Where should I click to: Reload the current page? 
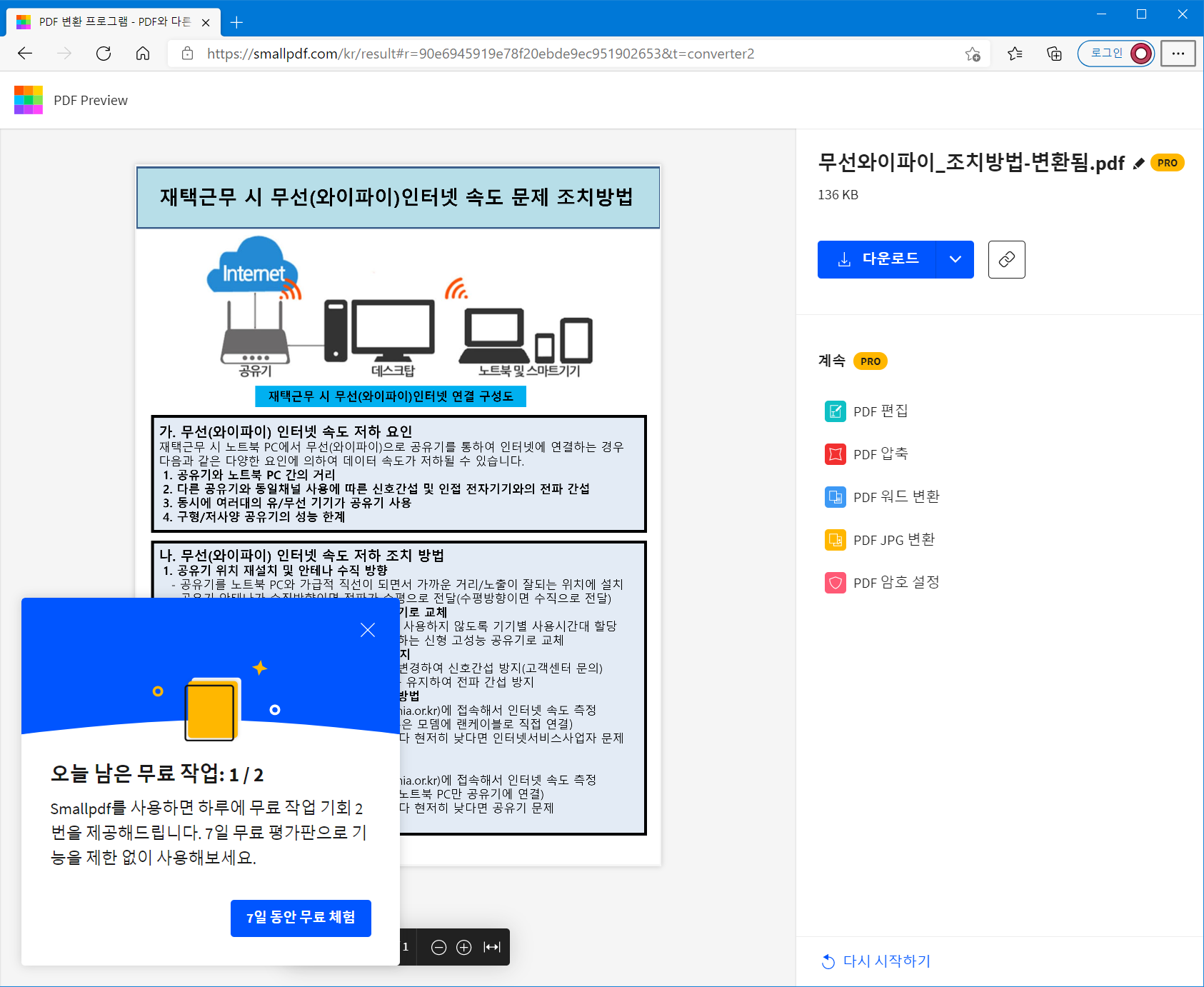(104, 54)
